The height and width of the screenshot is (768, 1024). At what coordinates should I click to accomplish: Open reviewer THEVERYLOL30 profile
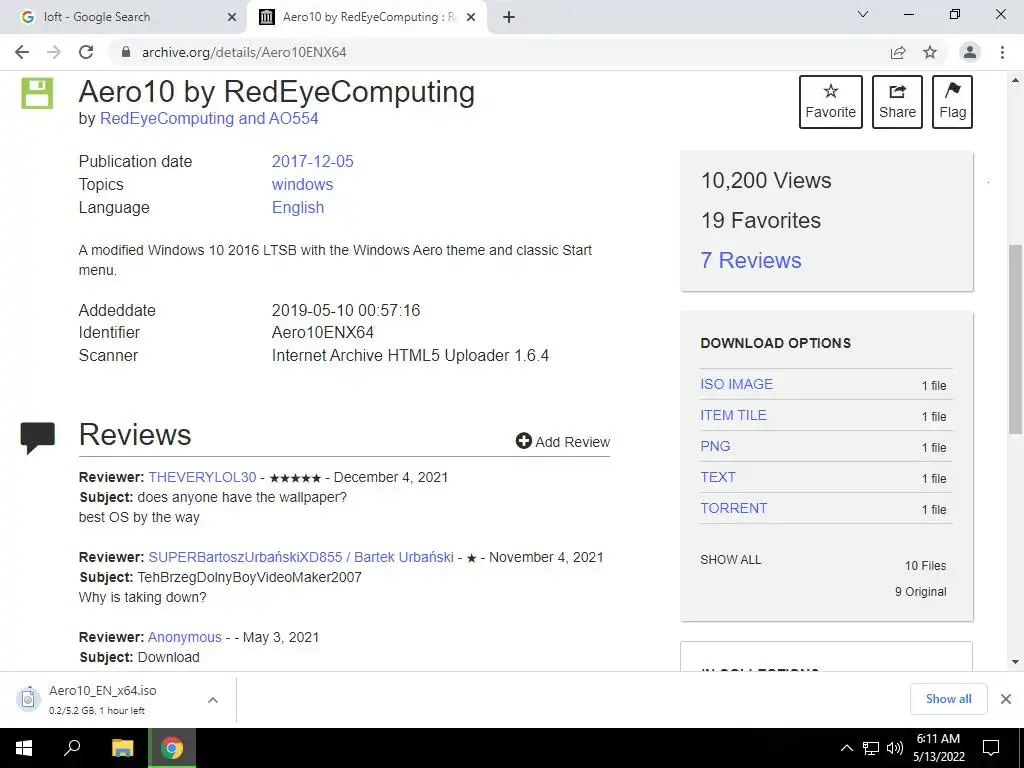click(x=202, y=477)
